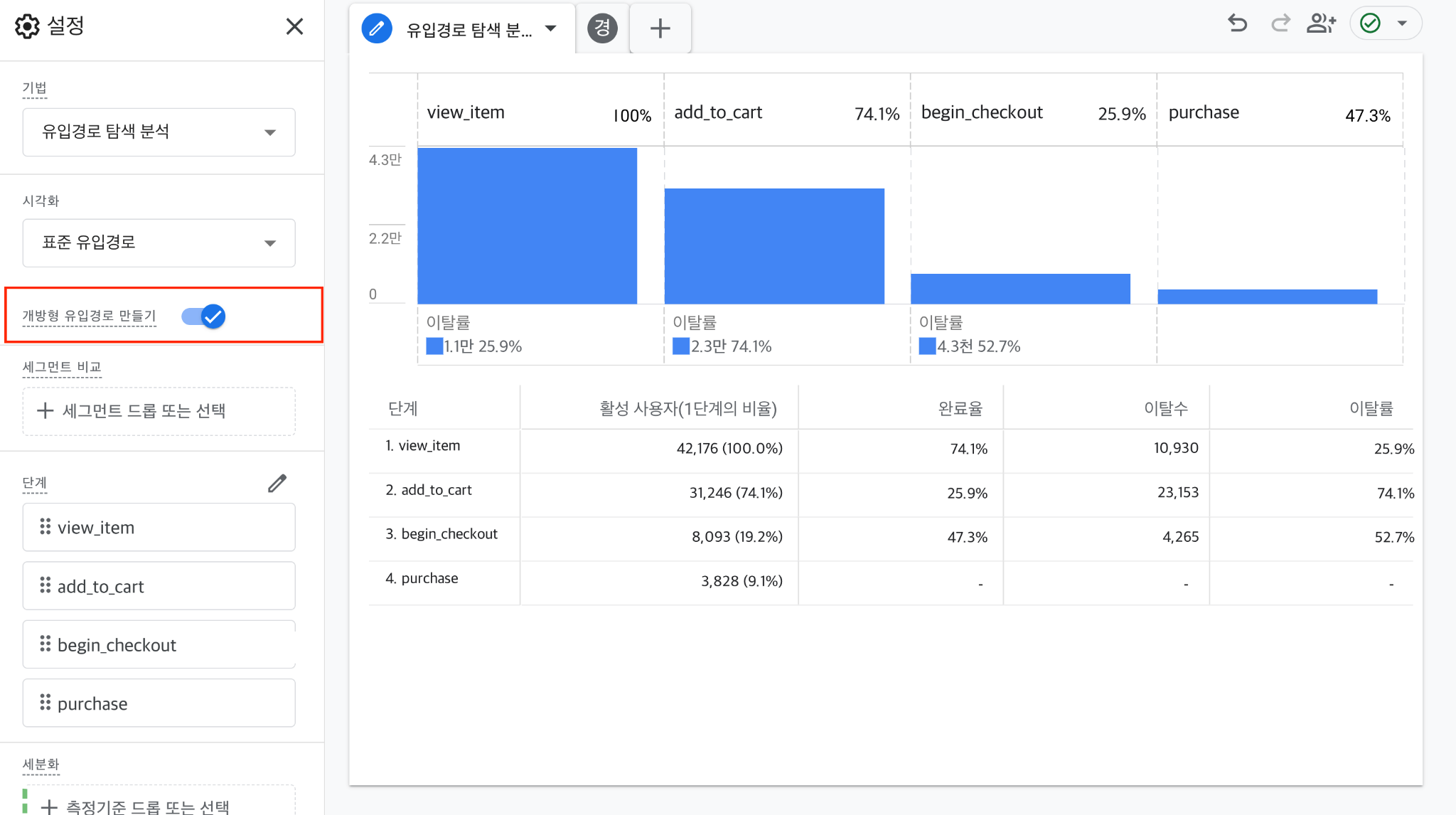Click view_item step drag handle

(45, 526)
